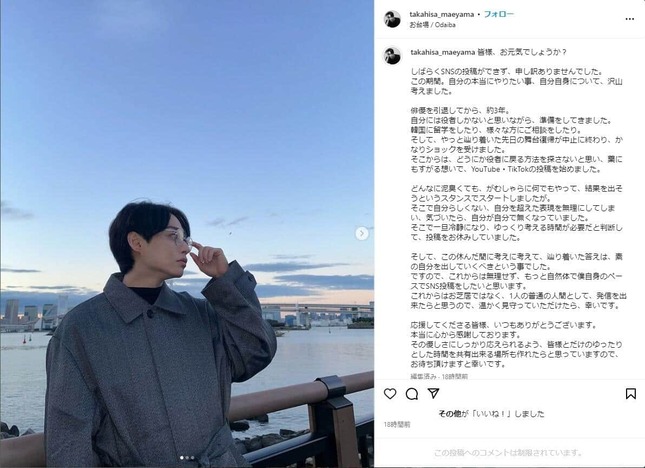Open the お台場 / Odaiba location link
Screen dimensions: 645x468
pyautogui.click(x=432, y=25)
